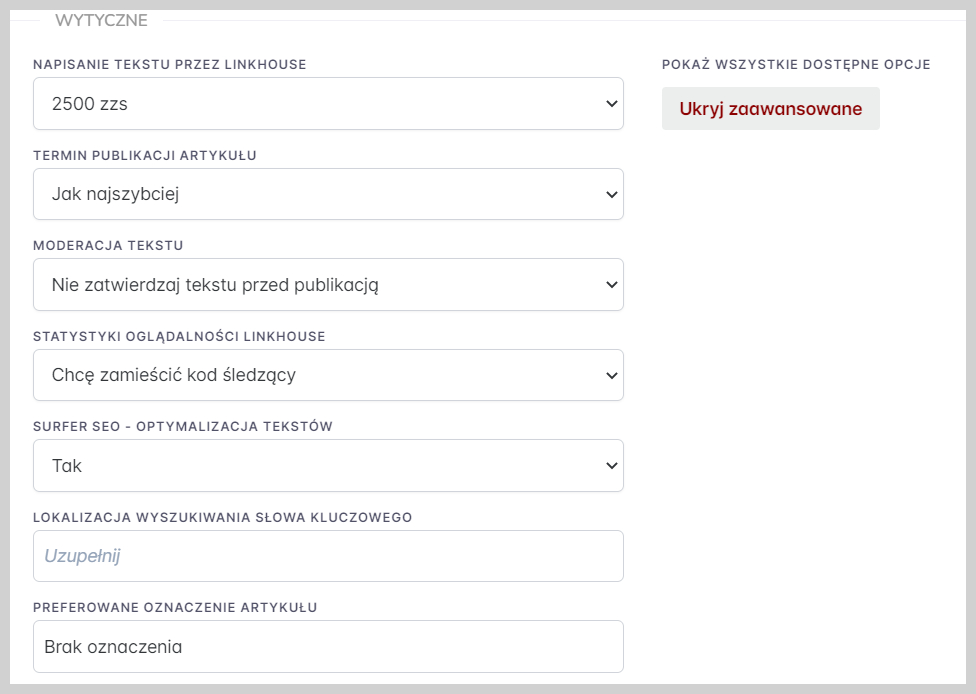Image resolution: width=976 pixels, height=694 pixels.
Task: Click the 'Preferowane oznaczenie artykułu' label
Action: point(176,608)
